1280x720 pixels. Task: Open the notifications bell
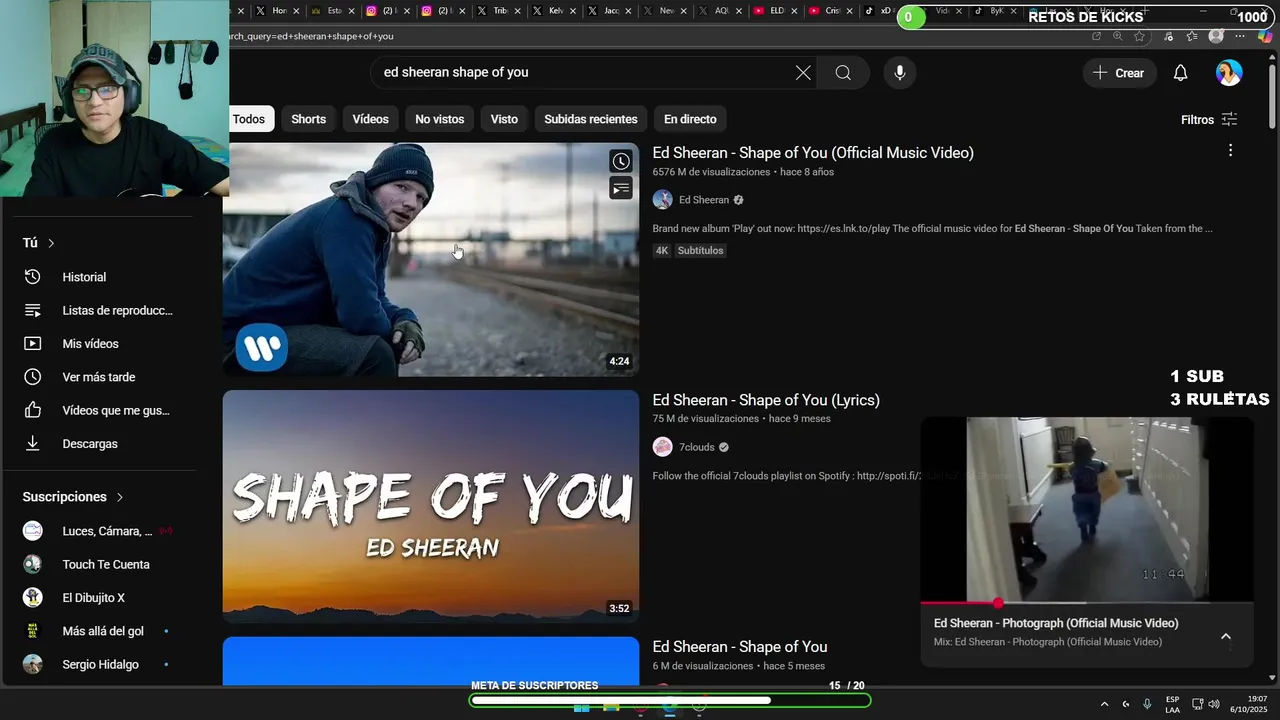click(x=1180, y=73)
